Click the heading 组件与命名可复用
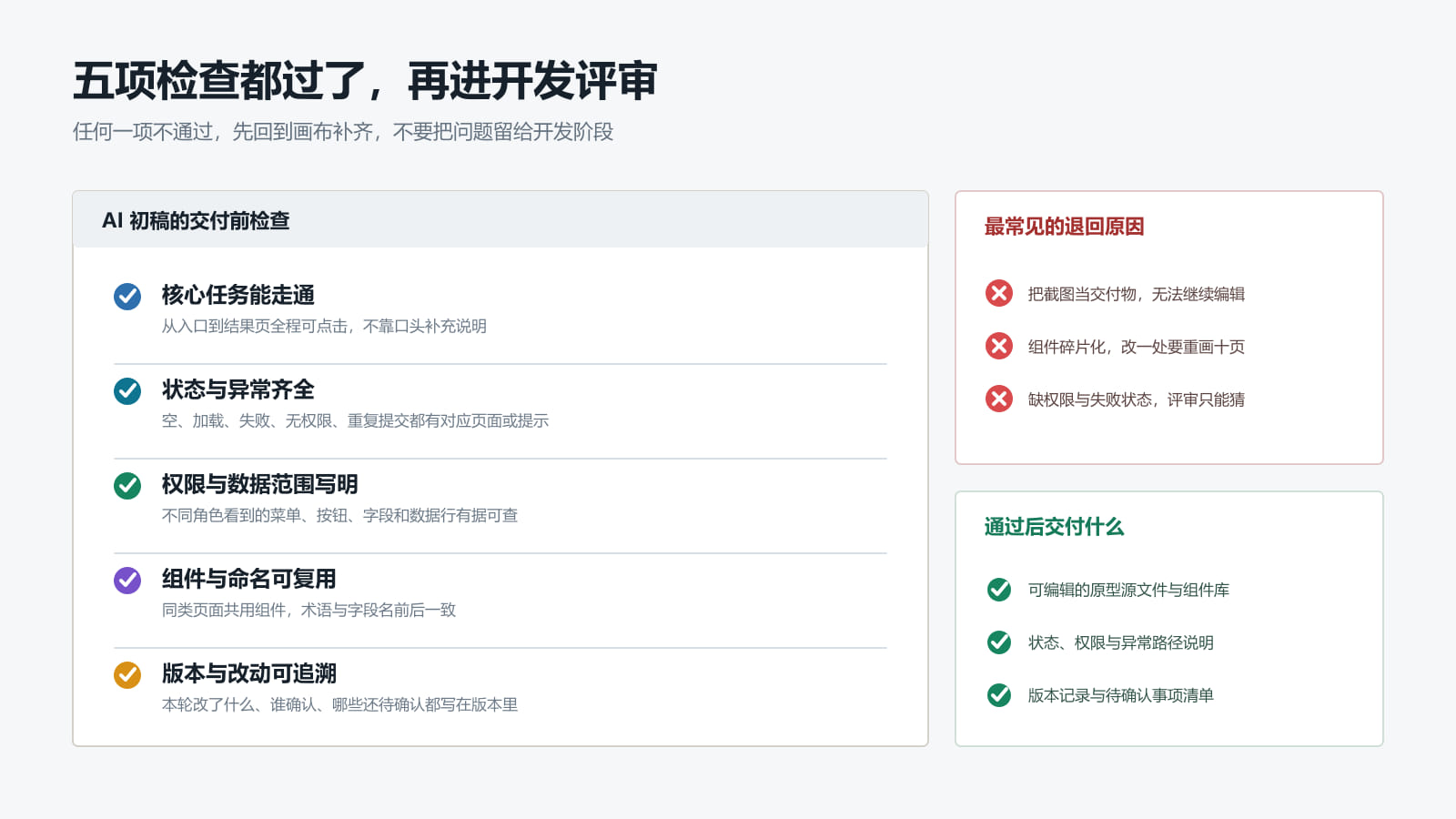1456x819 pixels. (x=249, y=579)
